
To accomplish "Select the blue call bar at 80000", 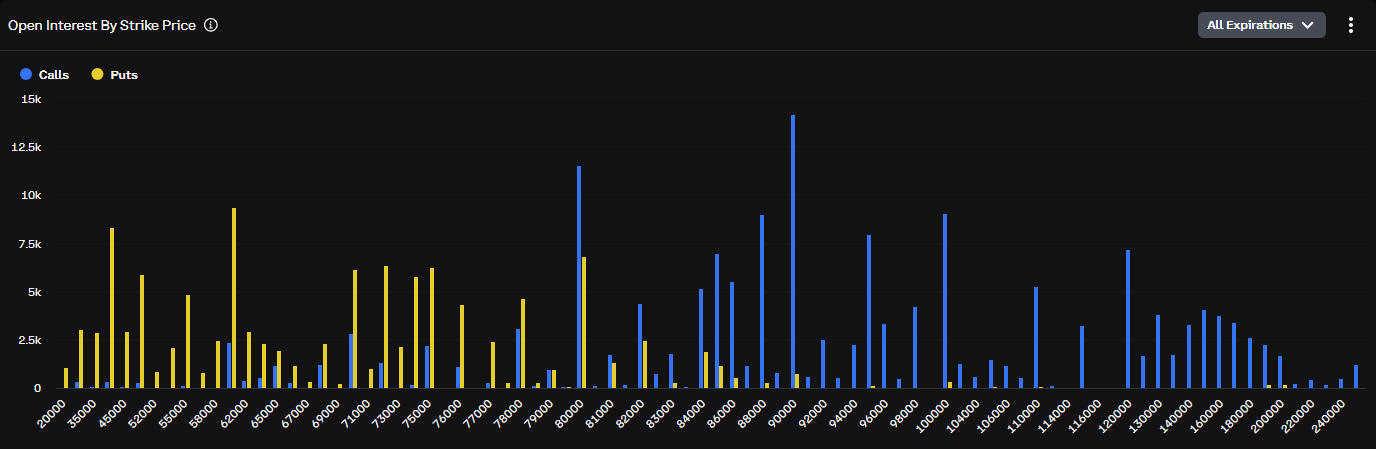I will [x=579, y=277].
